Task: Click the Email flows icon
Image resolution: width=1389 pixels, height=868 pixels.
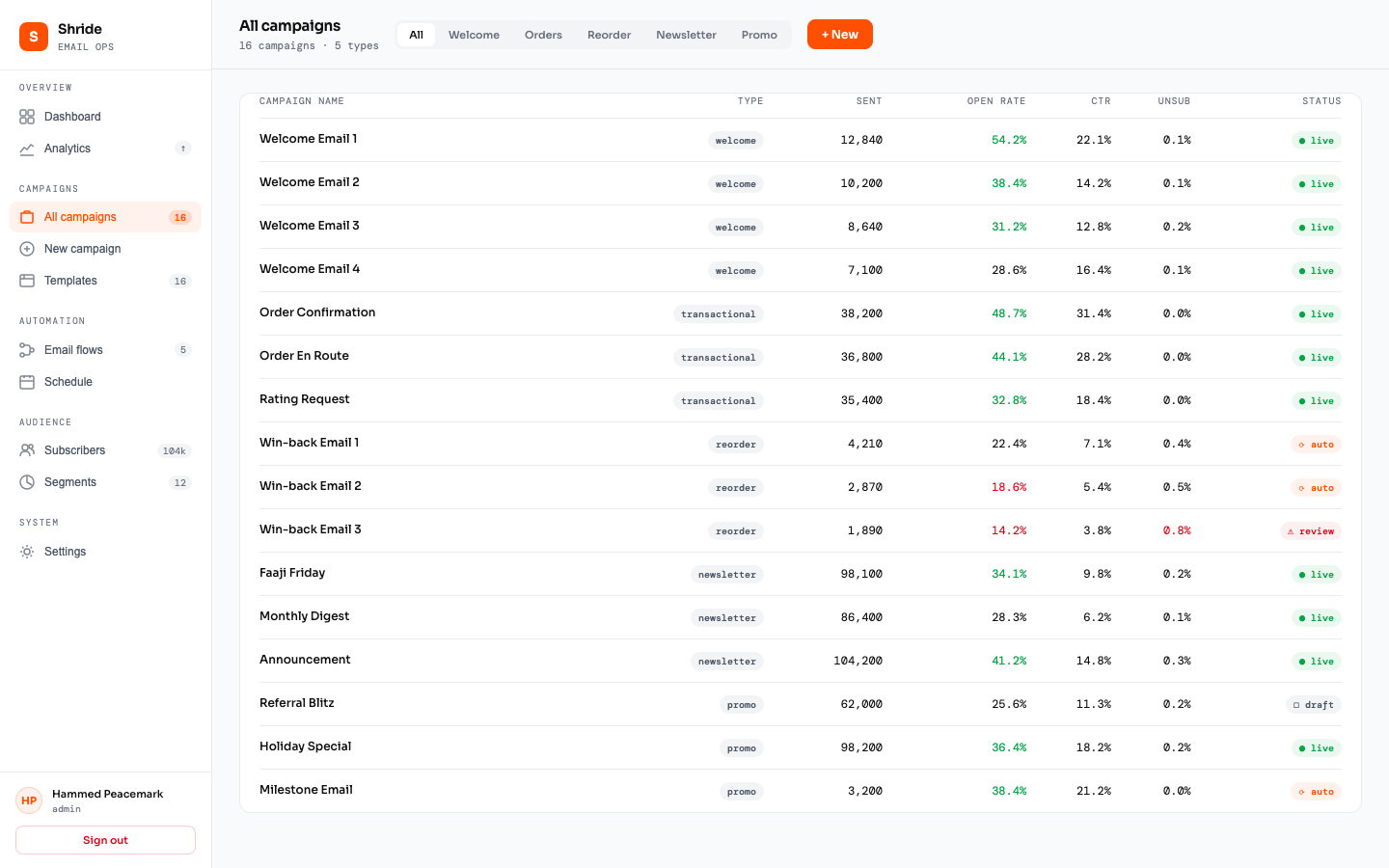Action: 27,350
